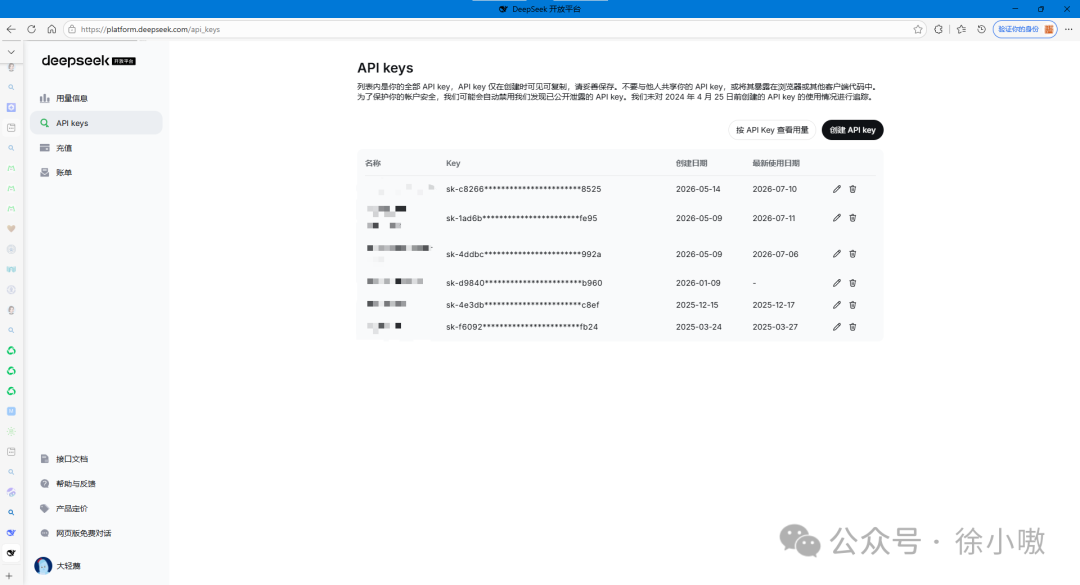
Task: Click creation date 2026-05-14
Action: click(698, 189)
